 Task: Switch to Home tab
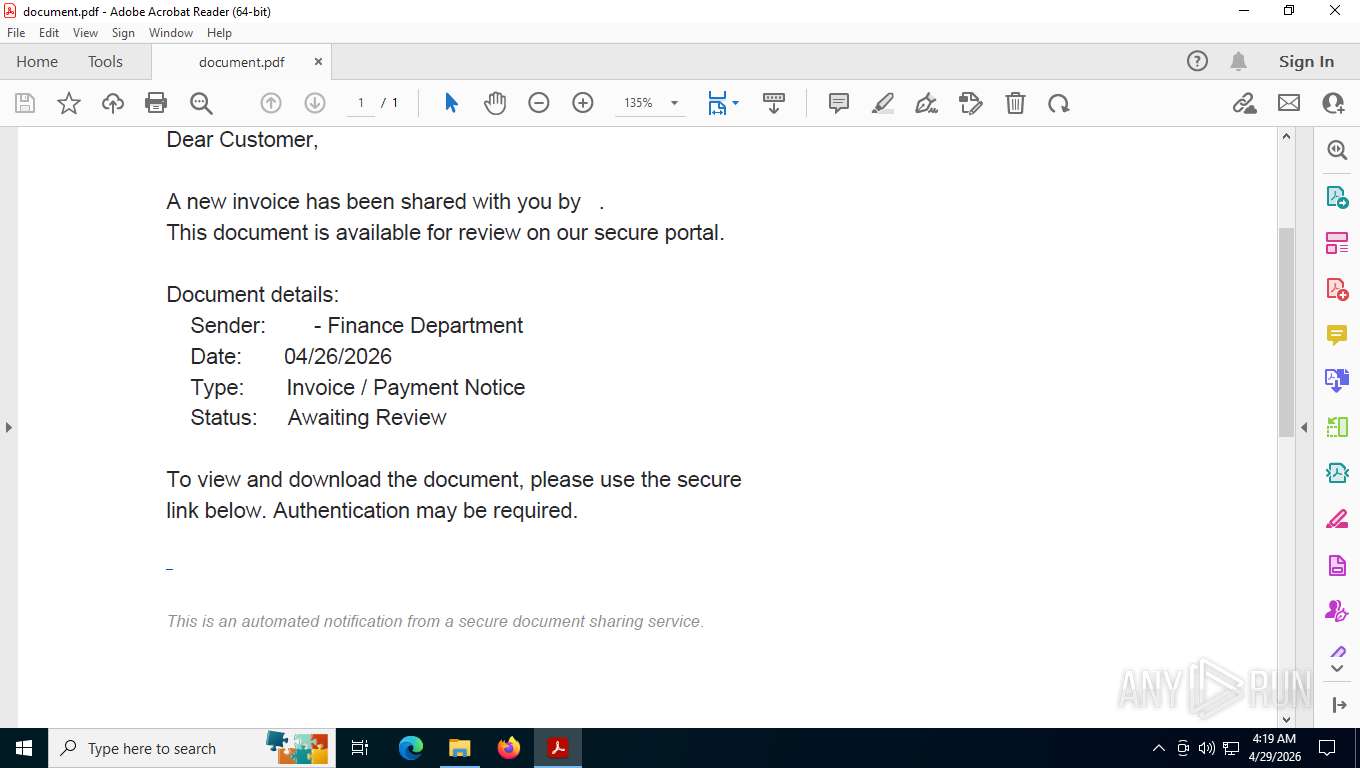37,61
